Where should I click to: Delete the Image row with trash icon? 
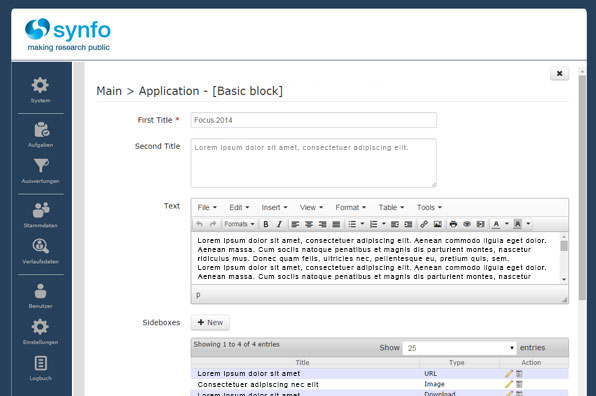(x=519, y=384)
